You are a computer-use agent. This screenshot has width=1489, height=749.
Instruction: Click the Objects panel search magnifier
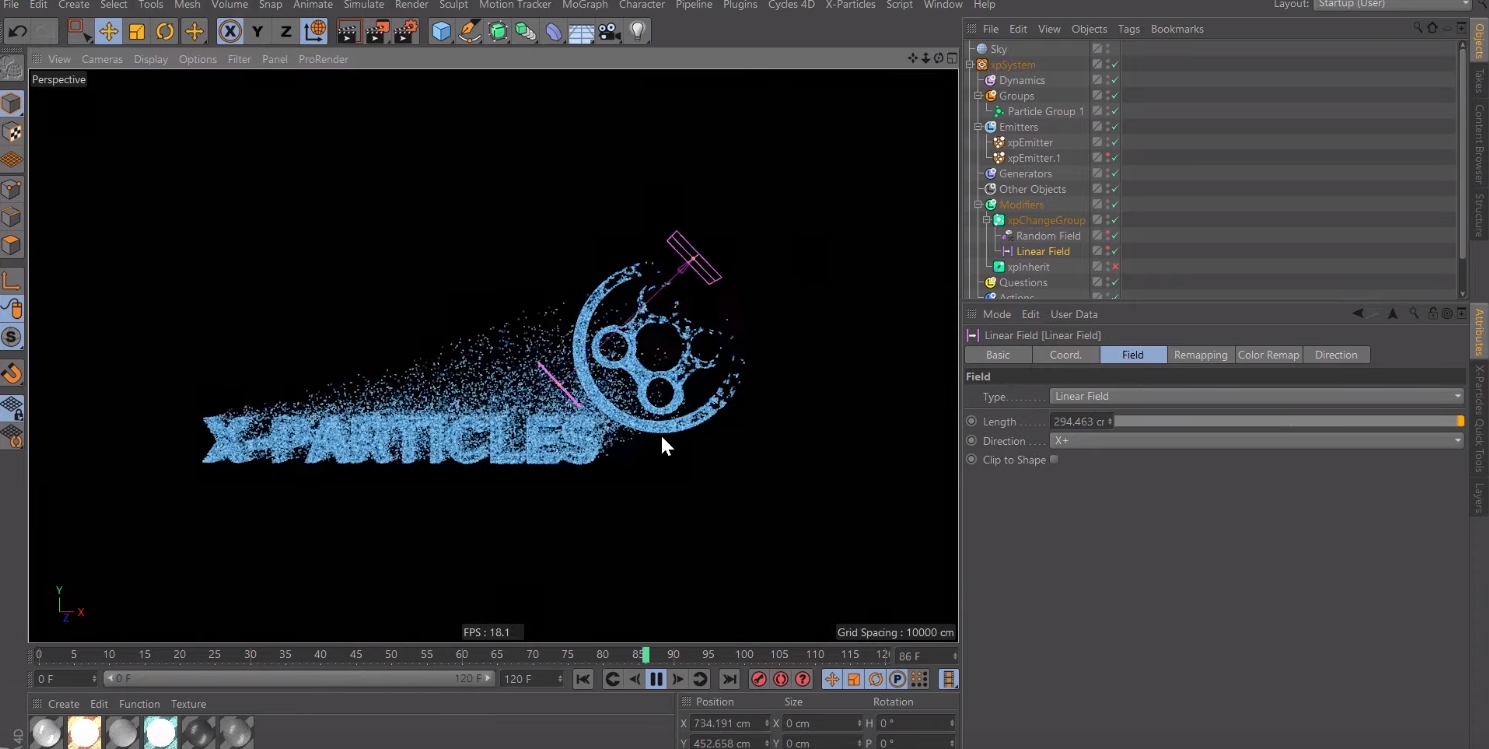tap(1418, 28)
